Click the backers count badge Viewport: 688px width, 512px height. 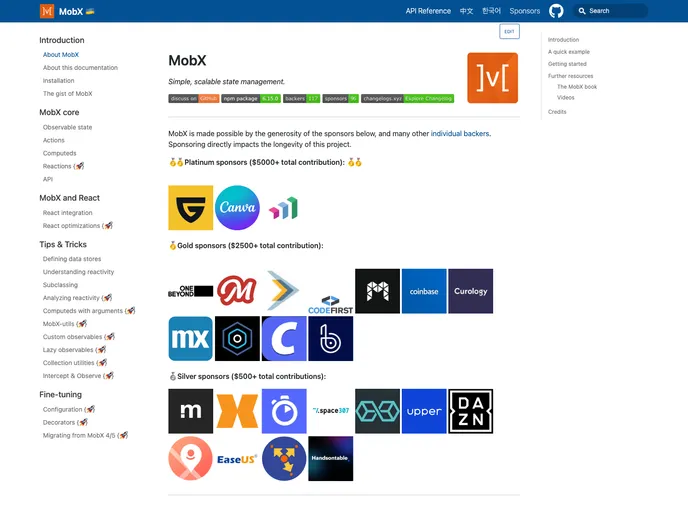[x=301, y=98]
